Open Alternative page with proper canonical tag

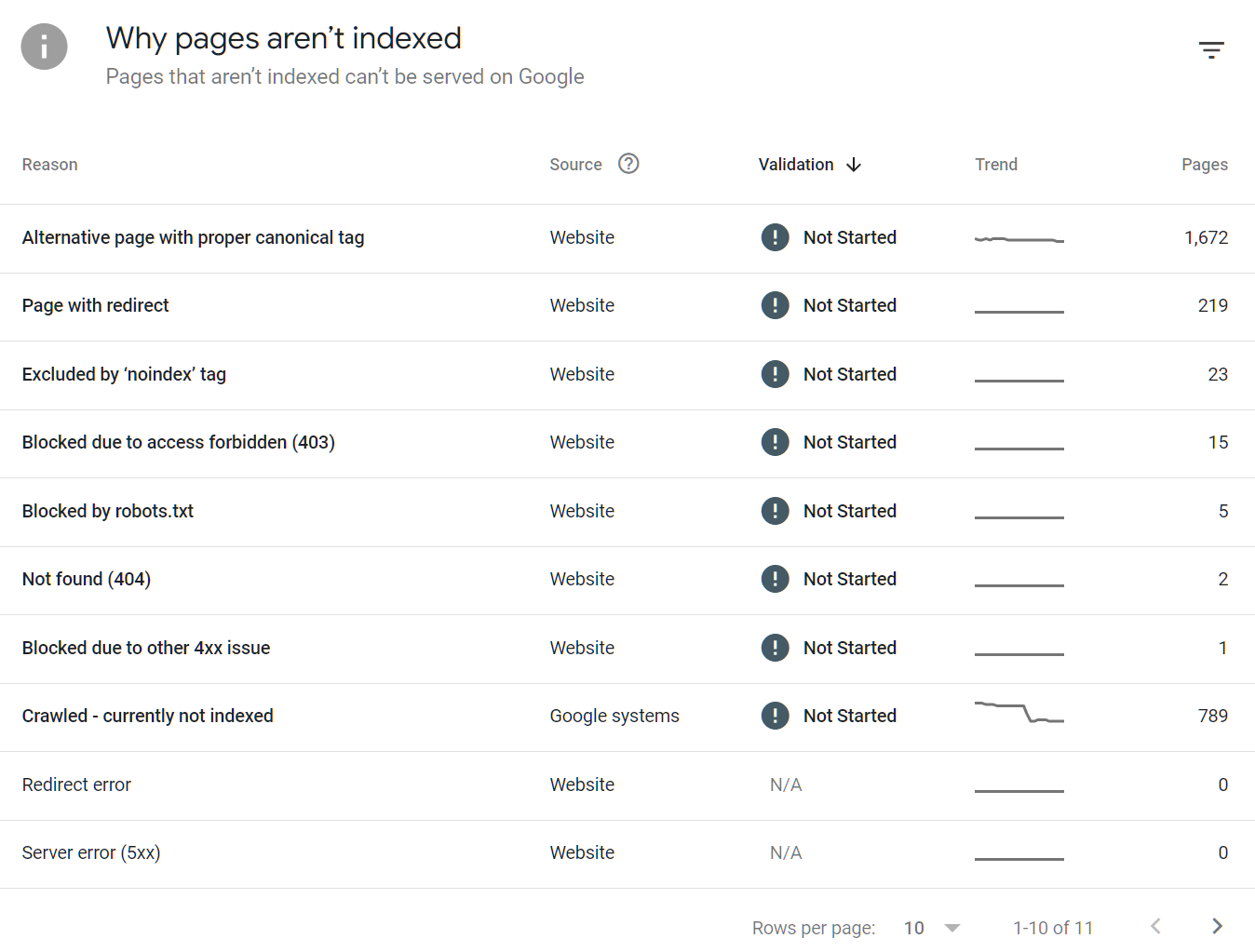point(193,237)
